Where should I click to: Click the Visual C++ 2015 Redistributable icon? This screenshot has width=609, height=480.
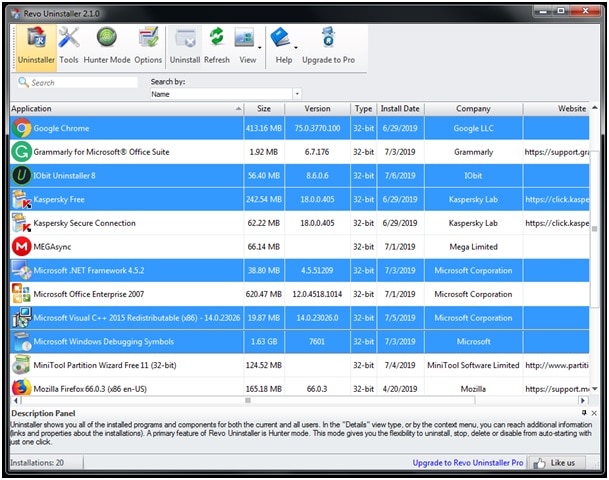[22, 318]
